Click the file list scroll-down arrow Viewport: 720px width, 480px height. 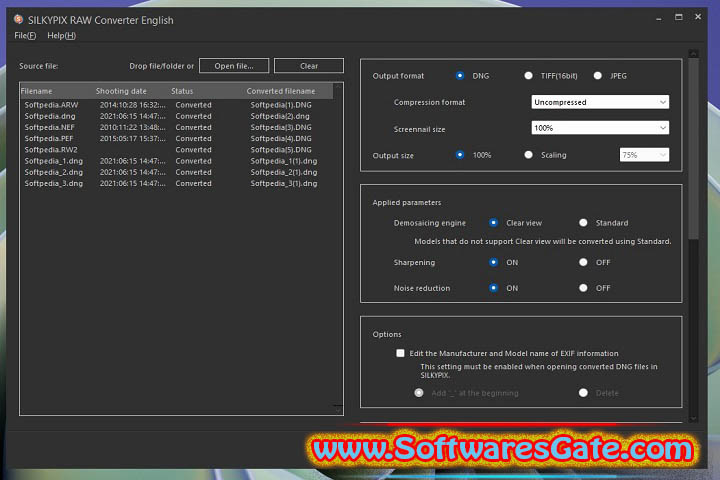338,410
